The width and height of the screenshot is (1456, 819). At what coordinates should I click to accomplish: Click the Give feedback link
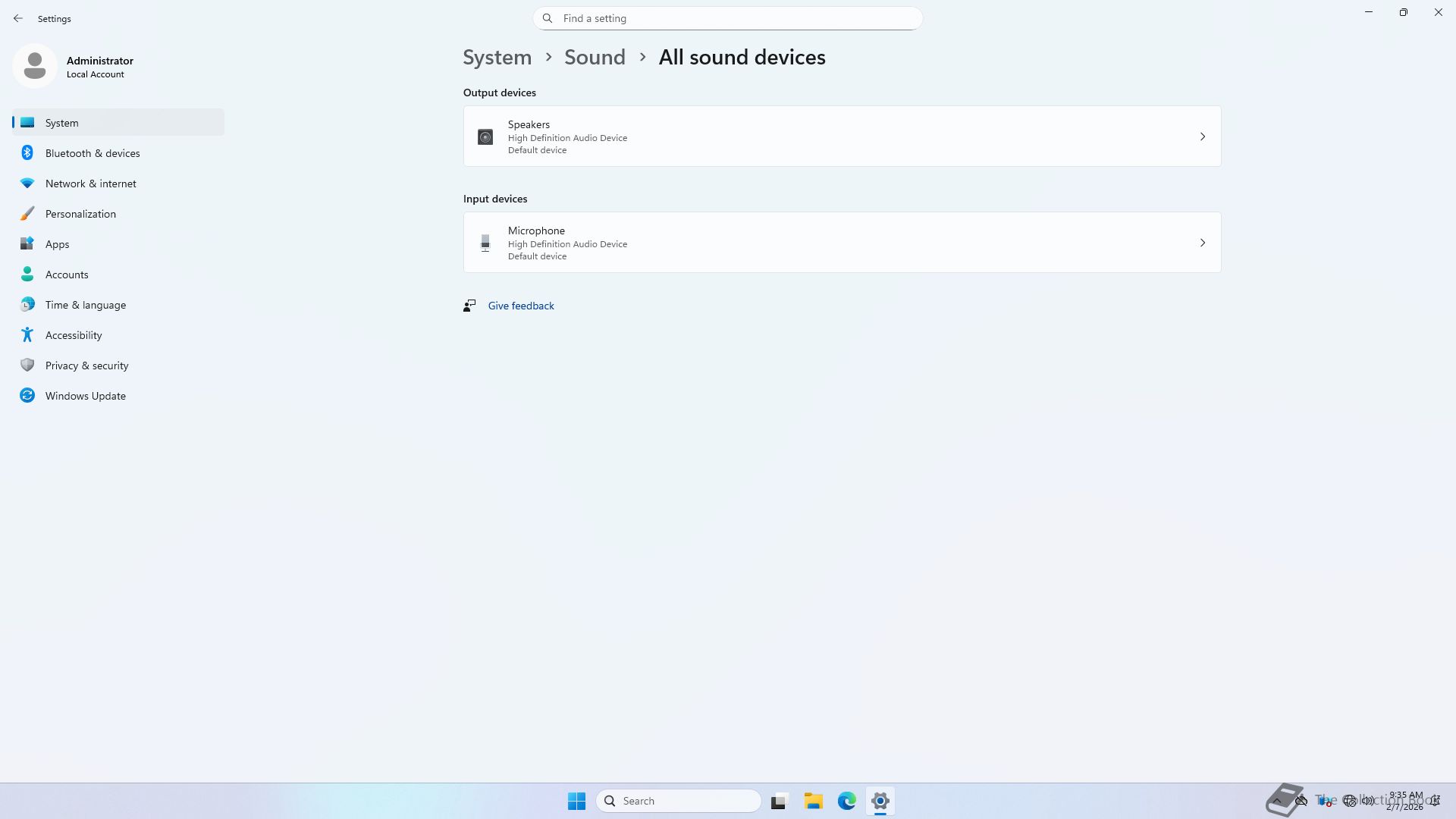(520, 306)
